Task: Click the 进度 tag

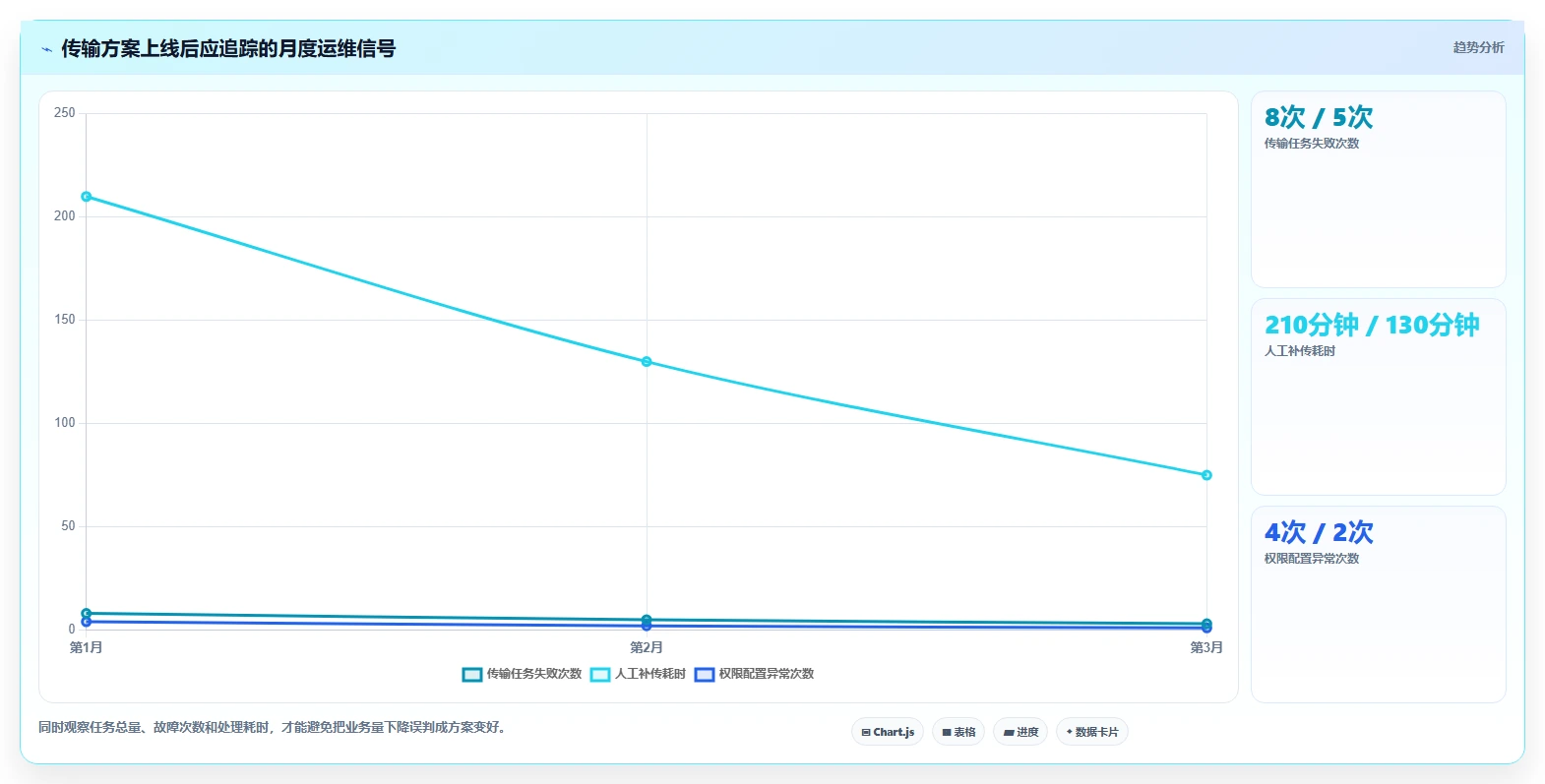Action: pyautogui.click(x=1020, y=732)
